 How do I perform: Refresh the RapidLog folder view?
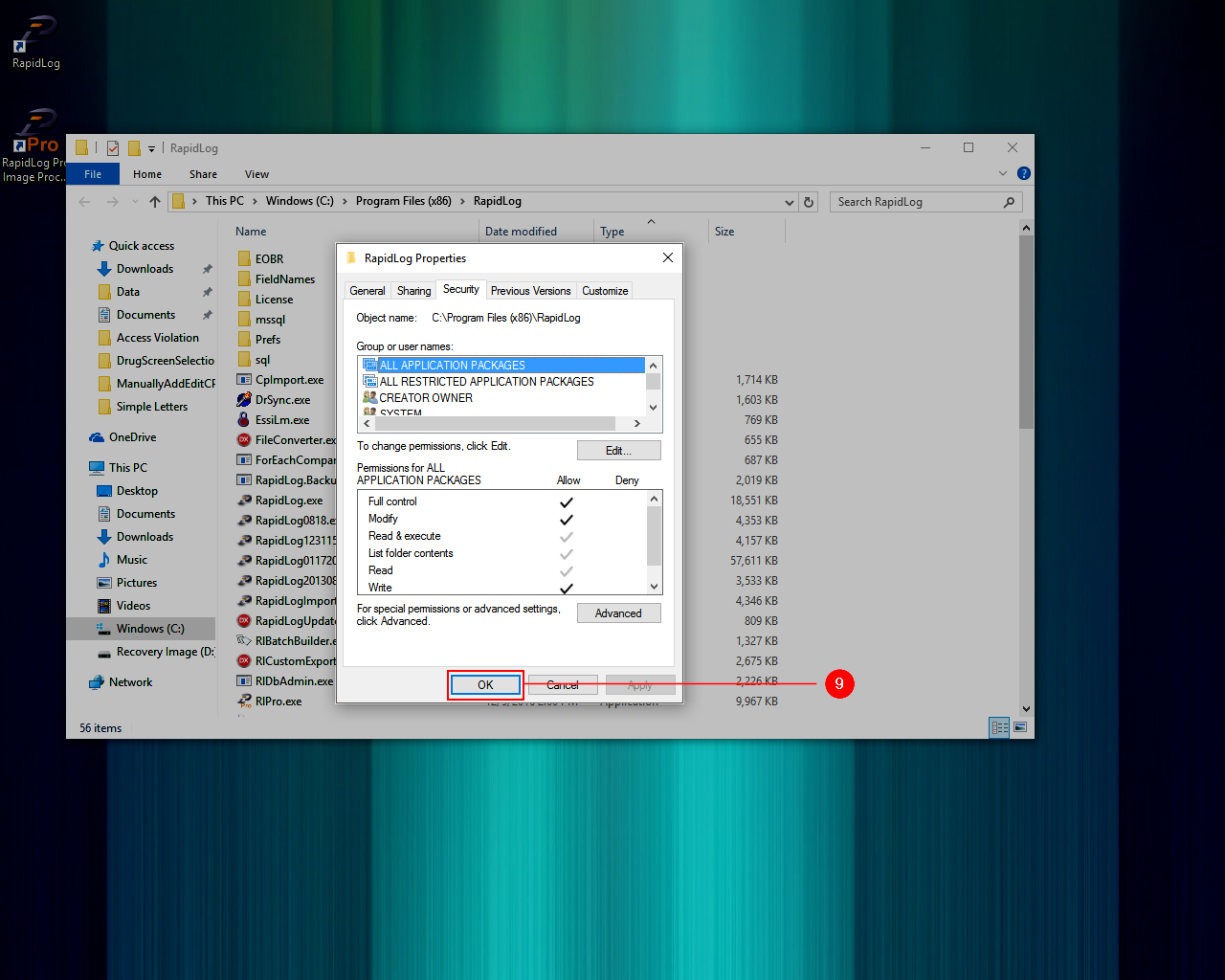pyautogui.click(x=809, y=202)
